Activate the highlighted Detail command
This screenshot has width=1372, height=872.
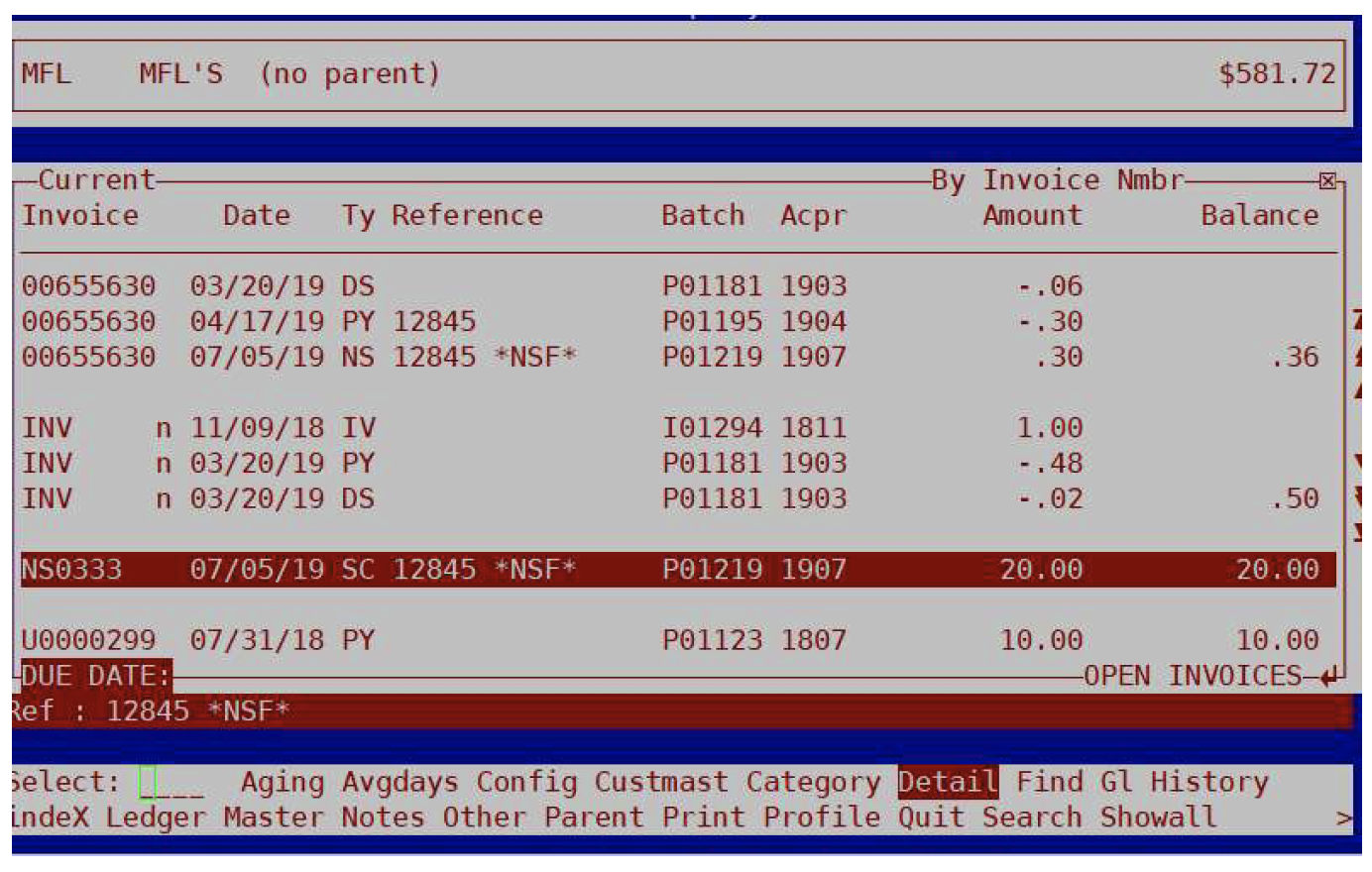pos(948,782)
